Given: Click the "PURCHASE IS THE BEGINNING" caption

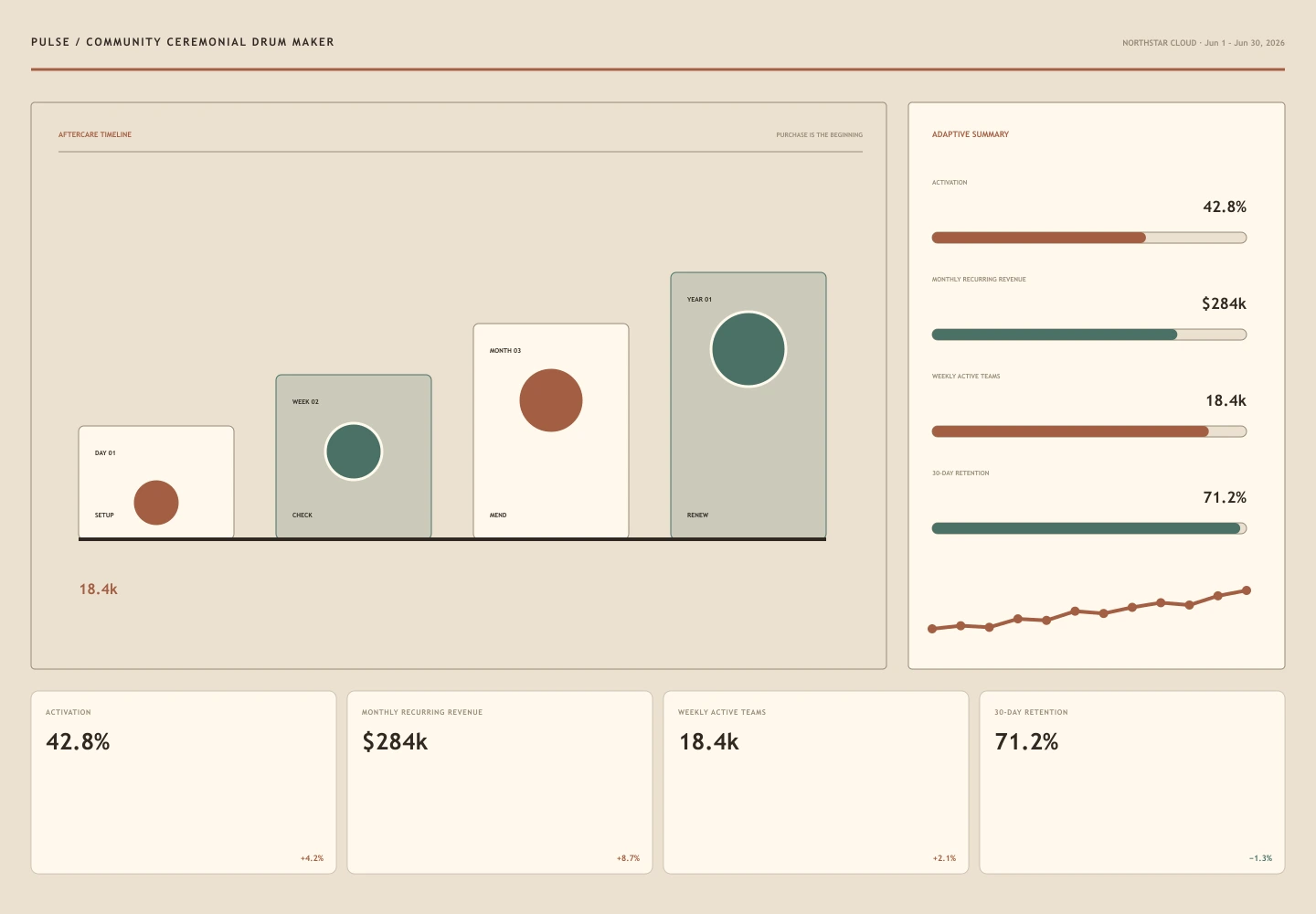Looking at the screenshot, I should (820, 135).
